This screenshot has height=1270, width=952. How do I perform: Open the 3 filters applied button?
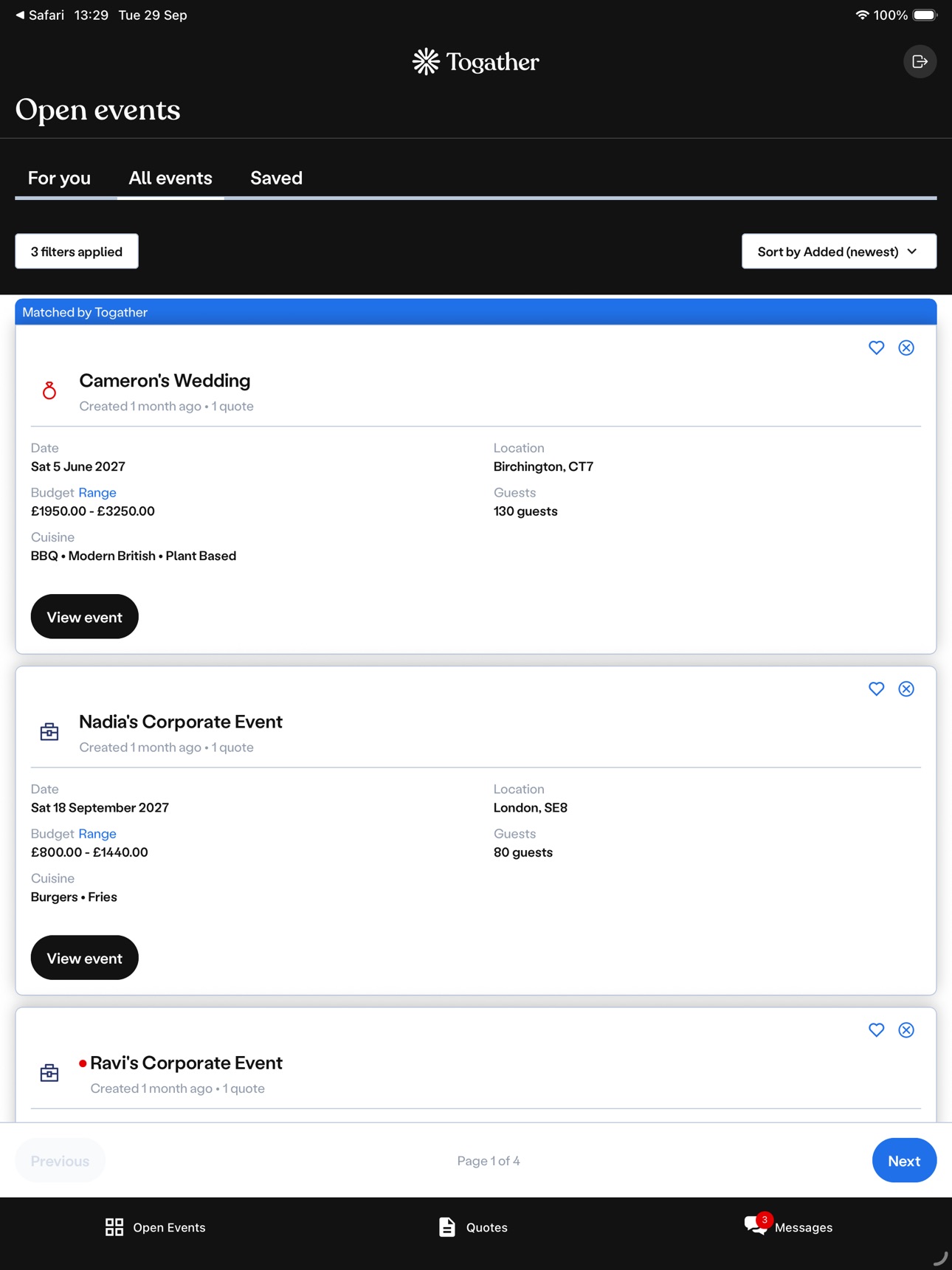(77, 252)
